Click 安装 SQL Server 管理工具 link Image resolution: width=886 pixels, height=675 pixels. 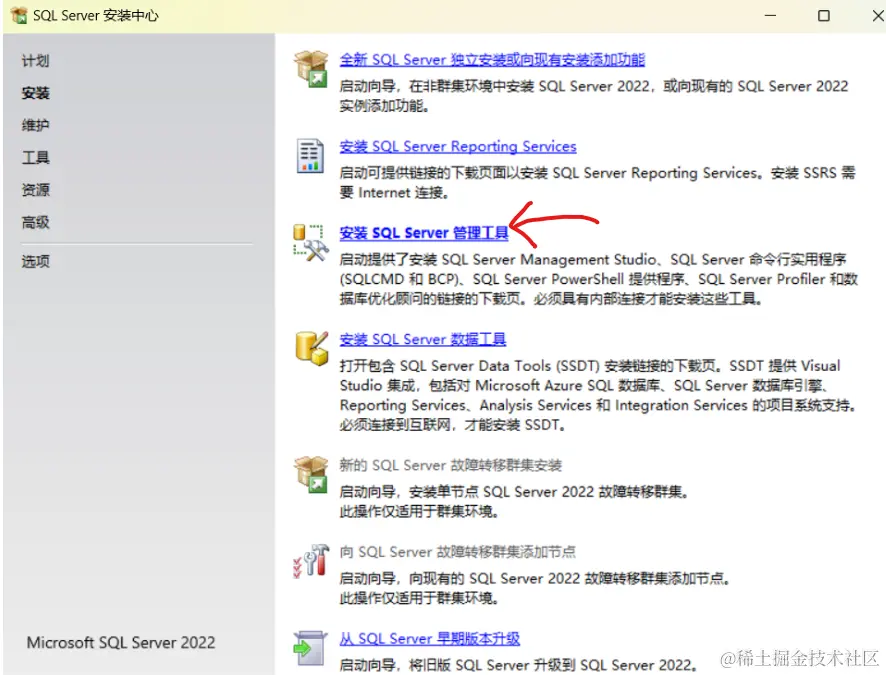pos(423,233)
